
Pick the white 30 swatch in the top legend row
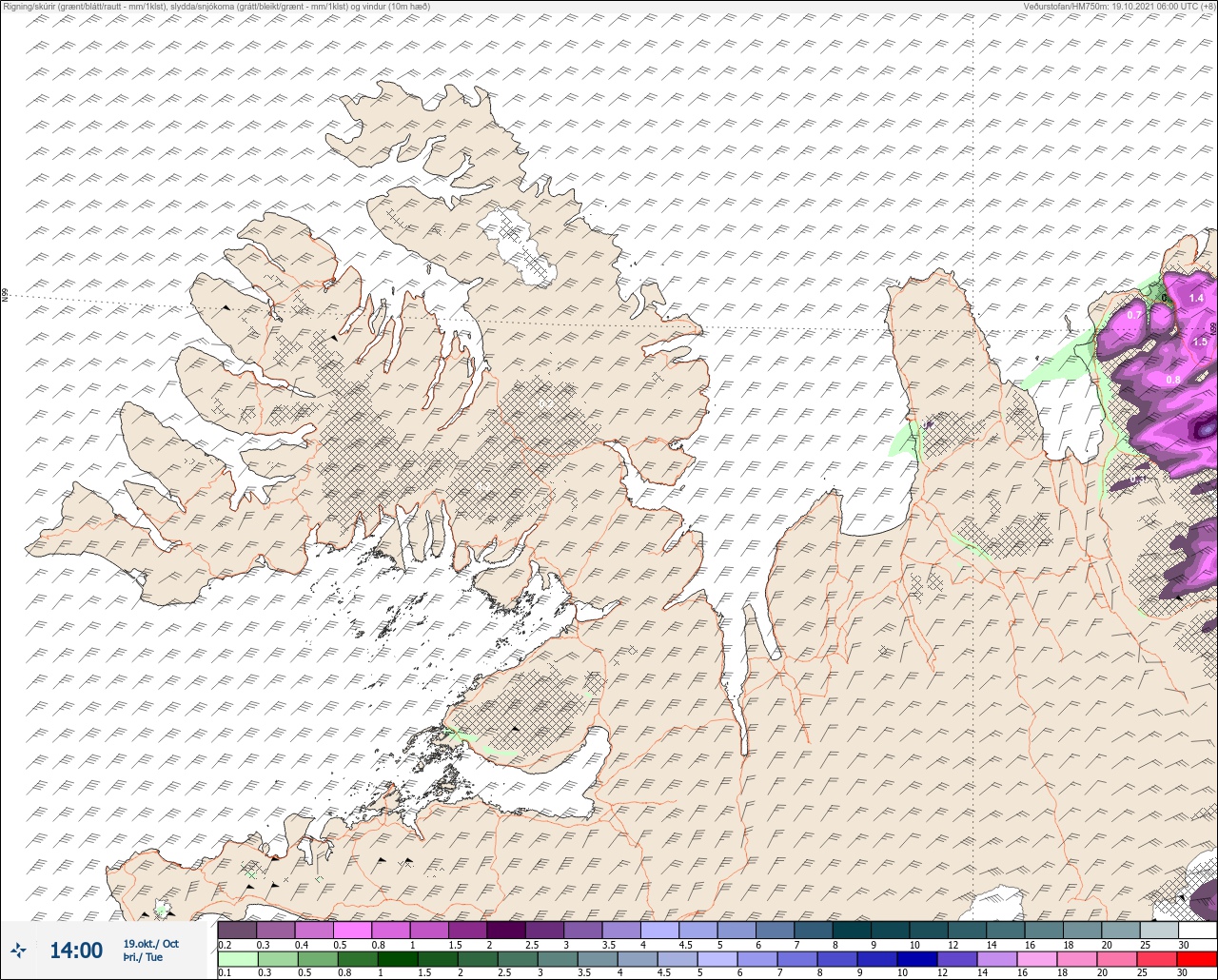tap(1197, 930)
